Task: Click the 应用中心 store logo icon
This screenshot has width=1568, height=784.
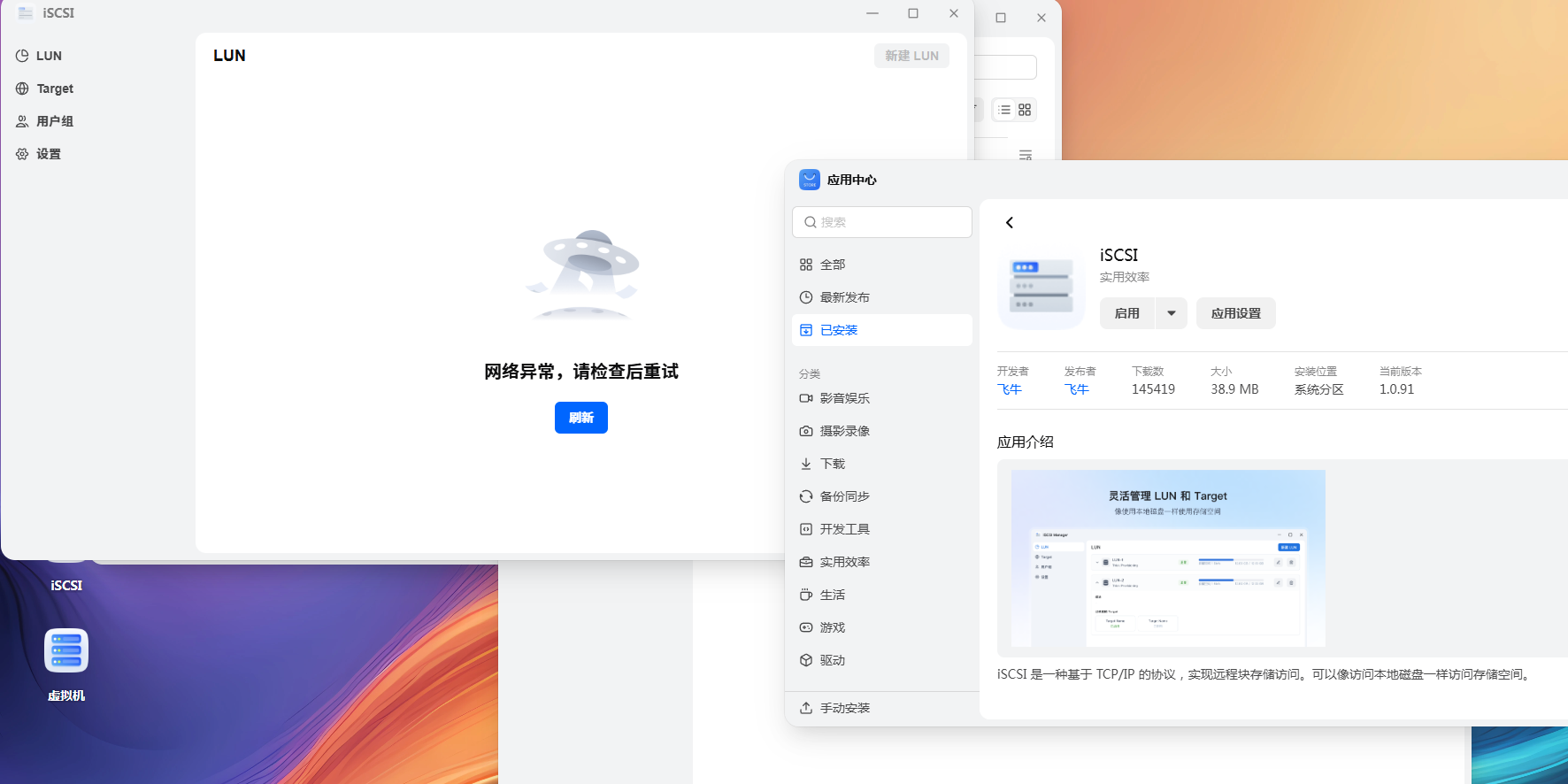Action: coord(810,180)
